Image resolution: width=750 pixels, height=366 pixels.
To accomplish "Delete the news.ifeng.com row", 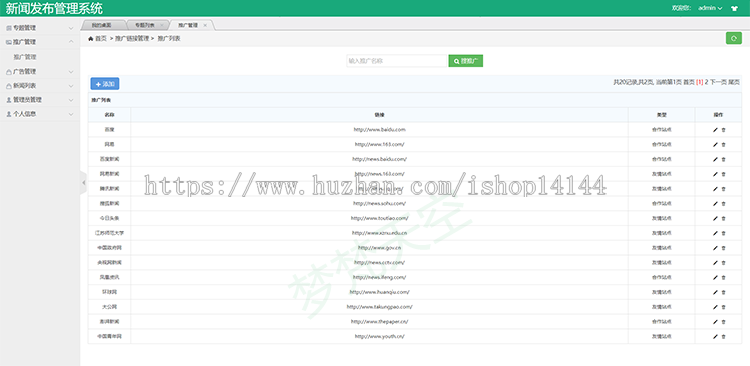I will point(723,277).
